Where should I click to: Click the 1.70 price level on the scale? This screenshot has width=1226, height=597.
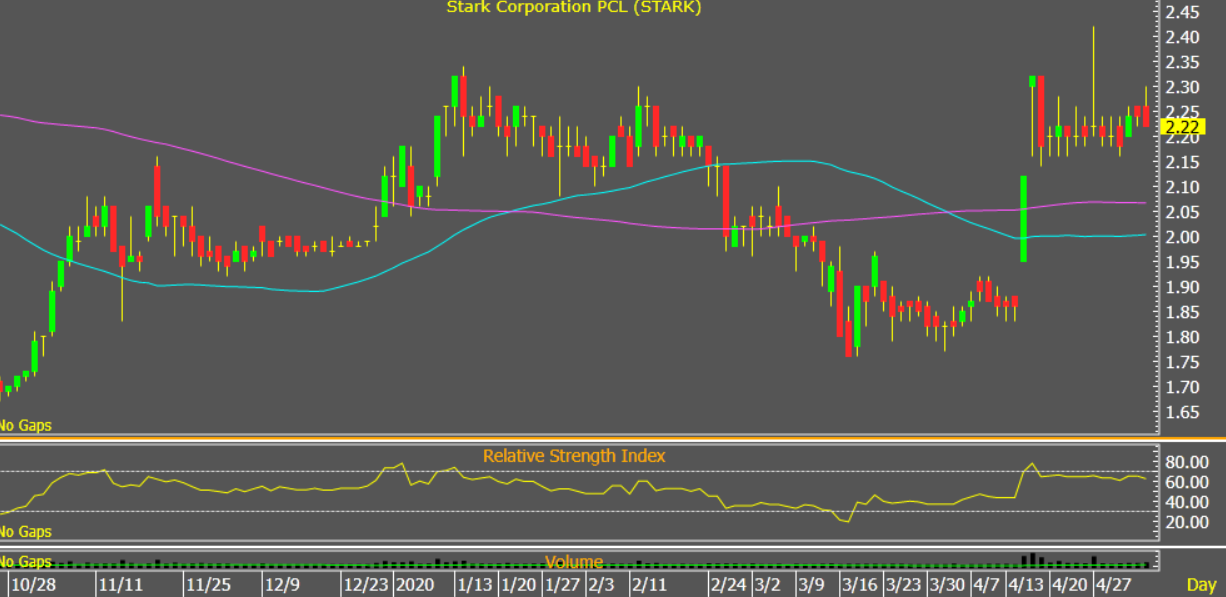click(x=1183, y=387)
